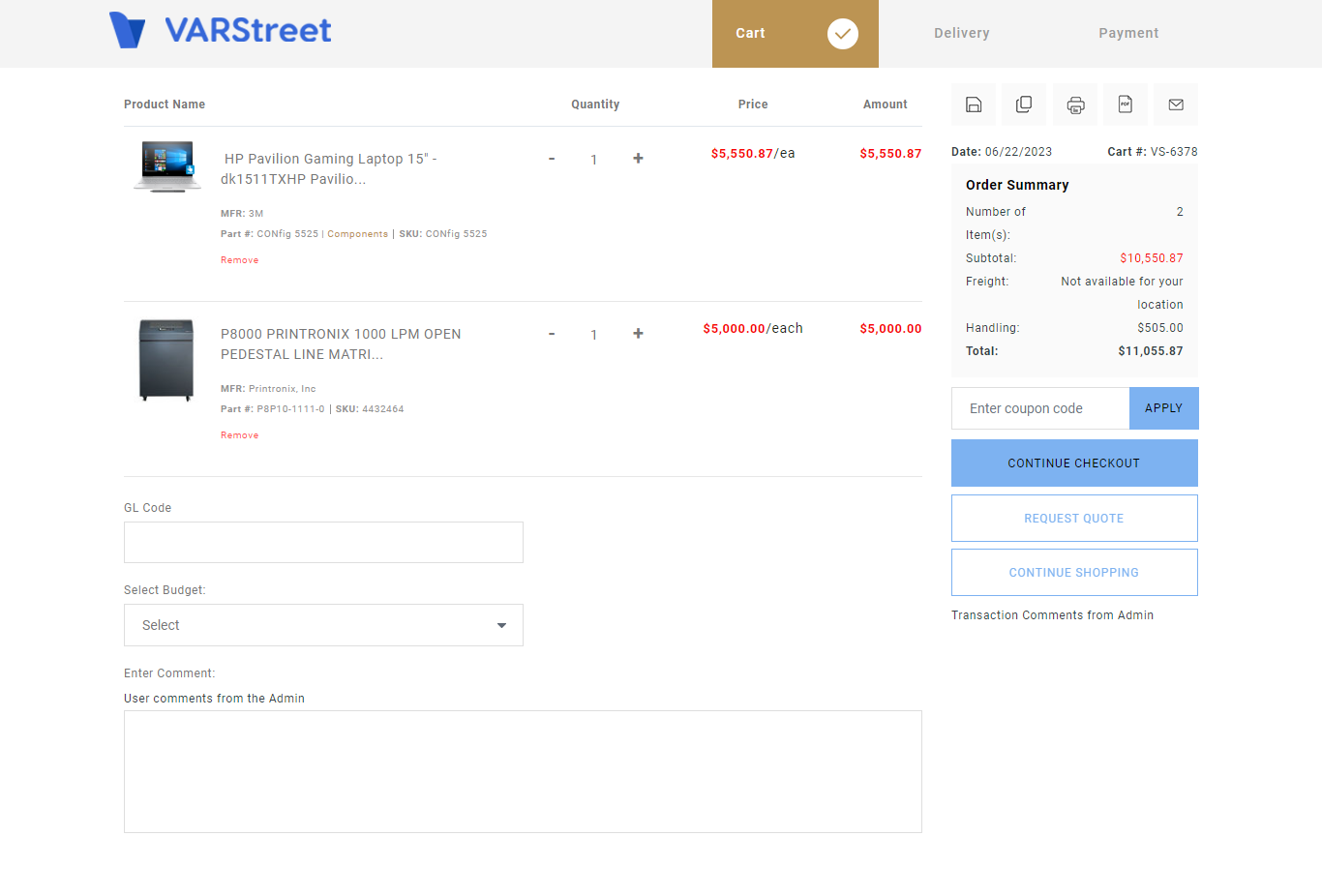Go to the Delivery step tab
Image resolution: width=1322 pixels, height=896 pixels.
961,33
